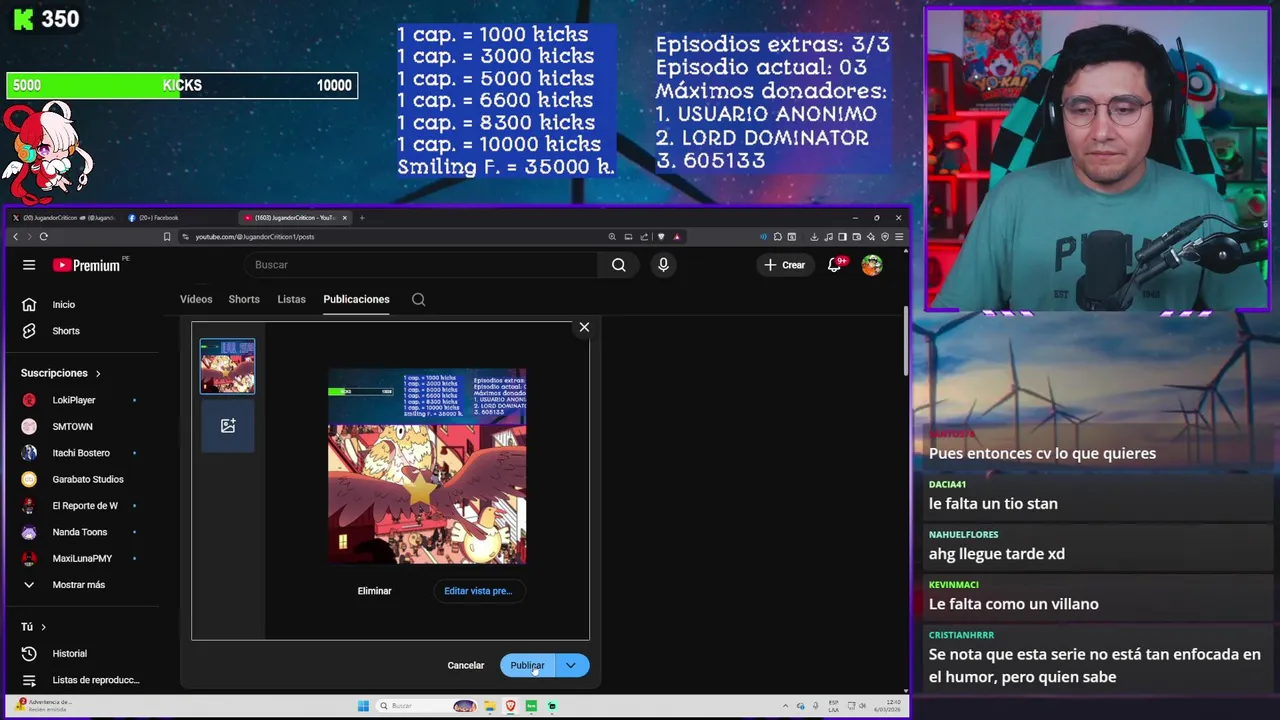Click the browser address bar URL
This screenshot has width=1280, height=720.
[255, 237]
